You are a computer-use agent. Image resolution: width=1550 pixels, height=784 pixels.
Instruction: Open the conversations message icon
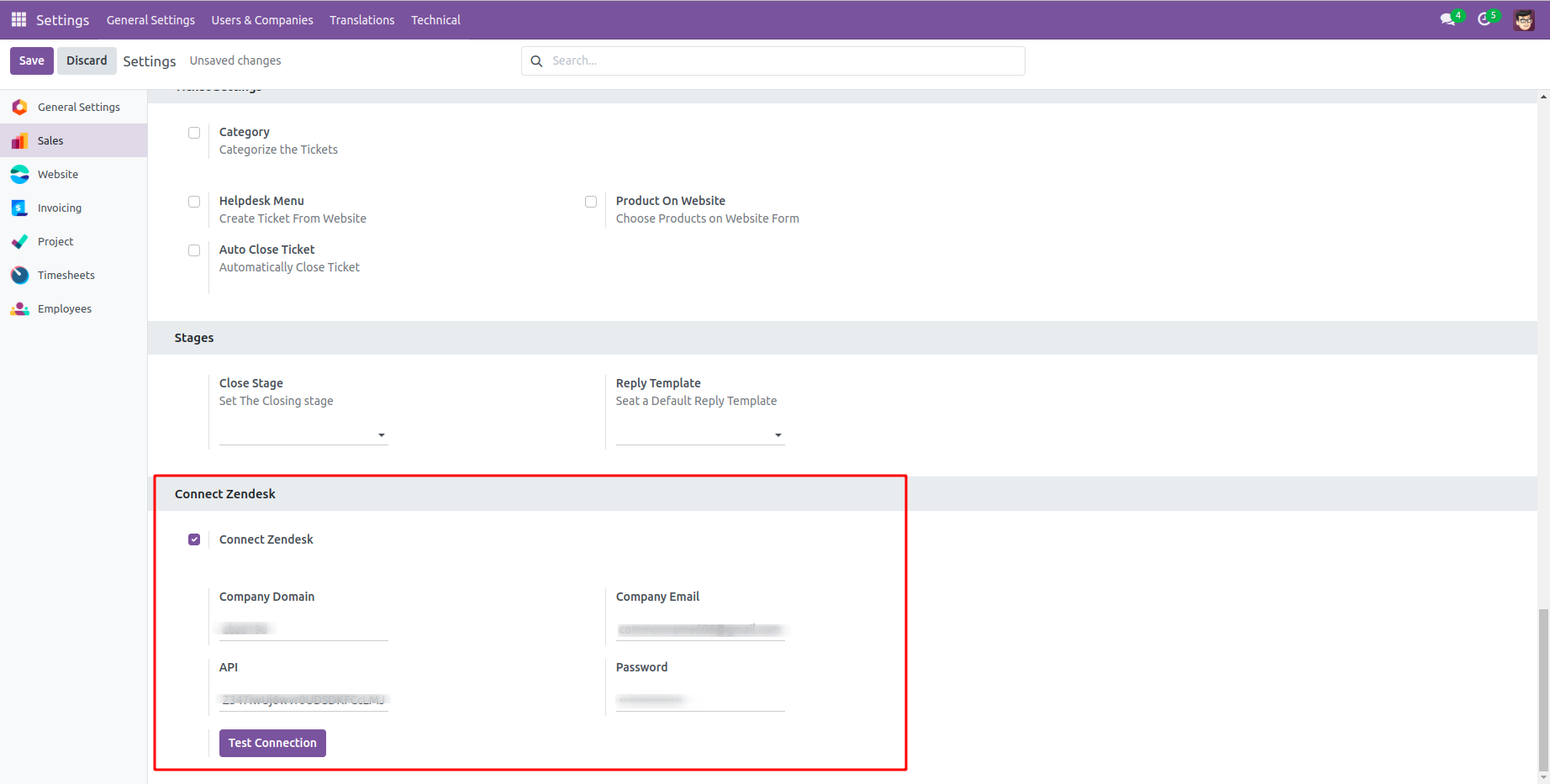pos(1447,19)
